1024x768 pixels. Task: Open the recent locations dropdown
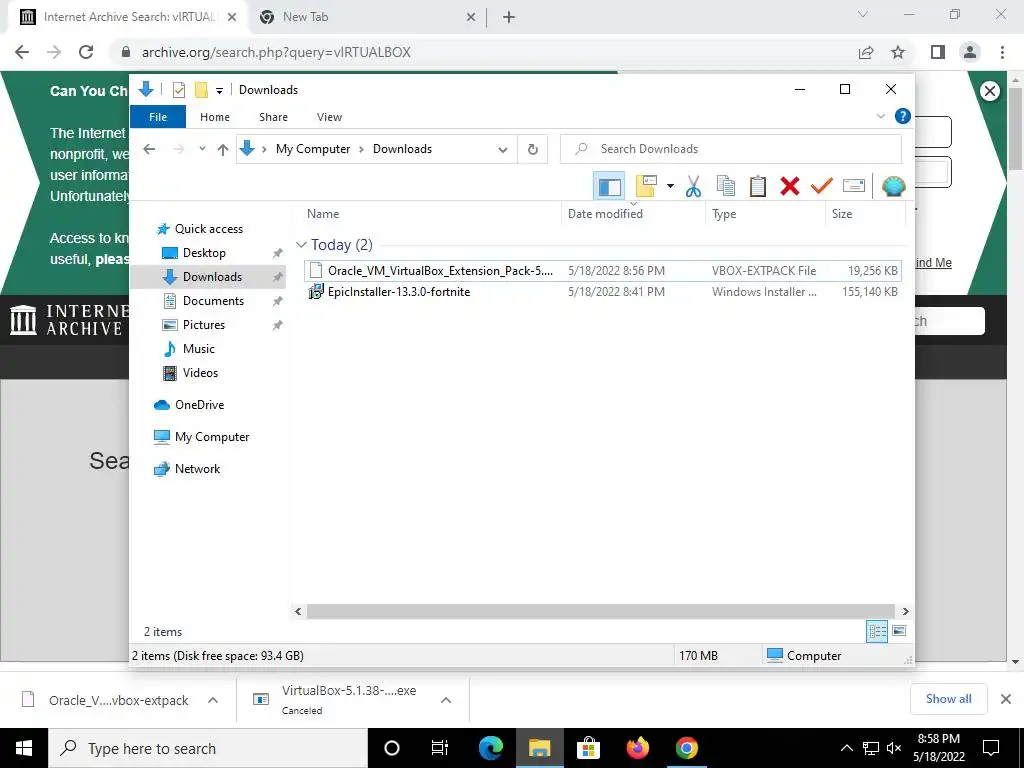pyautogui.click(x=202, y=149)
